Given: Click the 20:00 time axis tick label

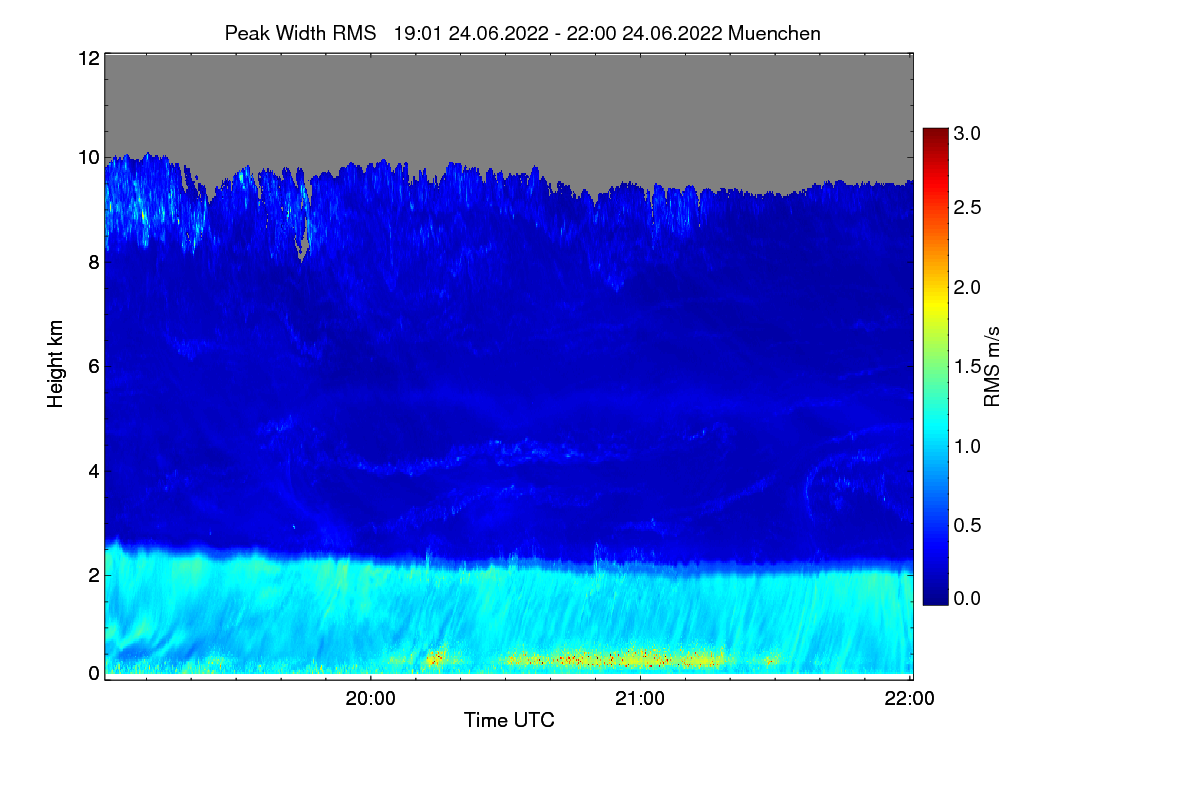Looking at the screenshot, I should tap(371, 699).
